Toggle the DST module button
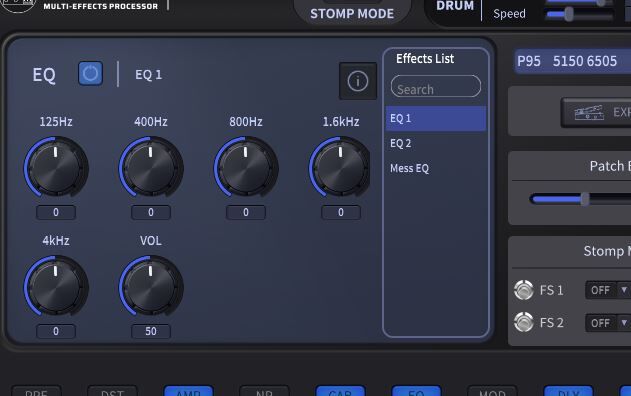 pos(112,391)
